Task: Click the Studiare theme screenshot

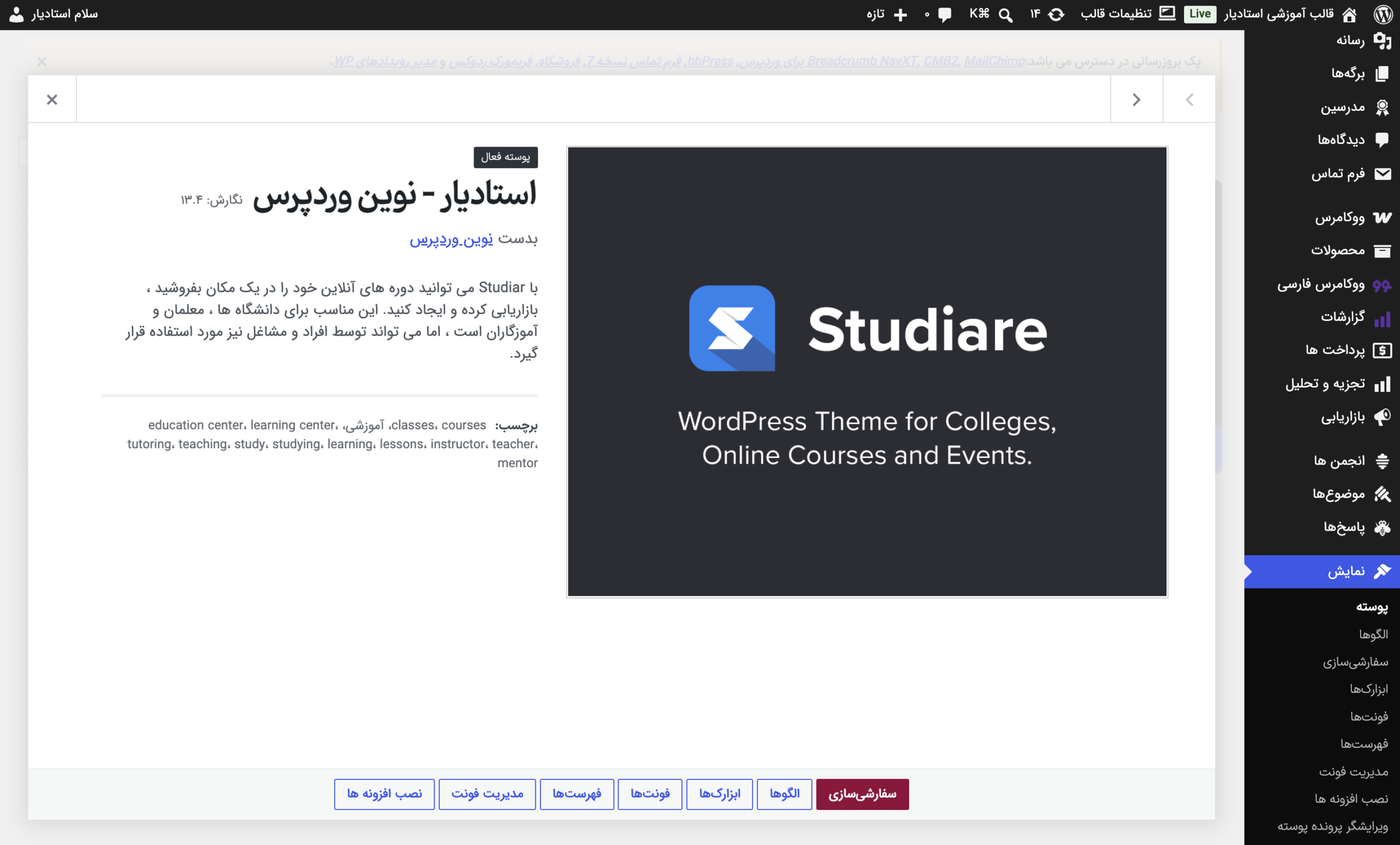Action: pos(867,371)
